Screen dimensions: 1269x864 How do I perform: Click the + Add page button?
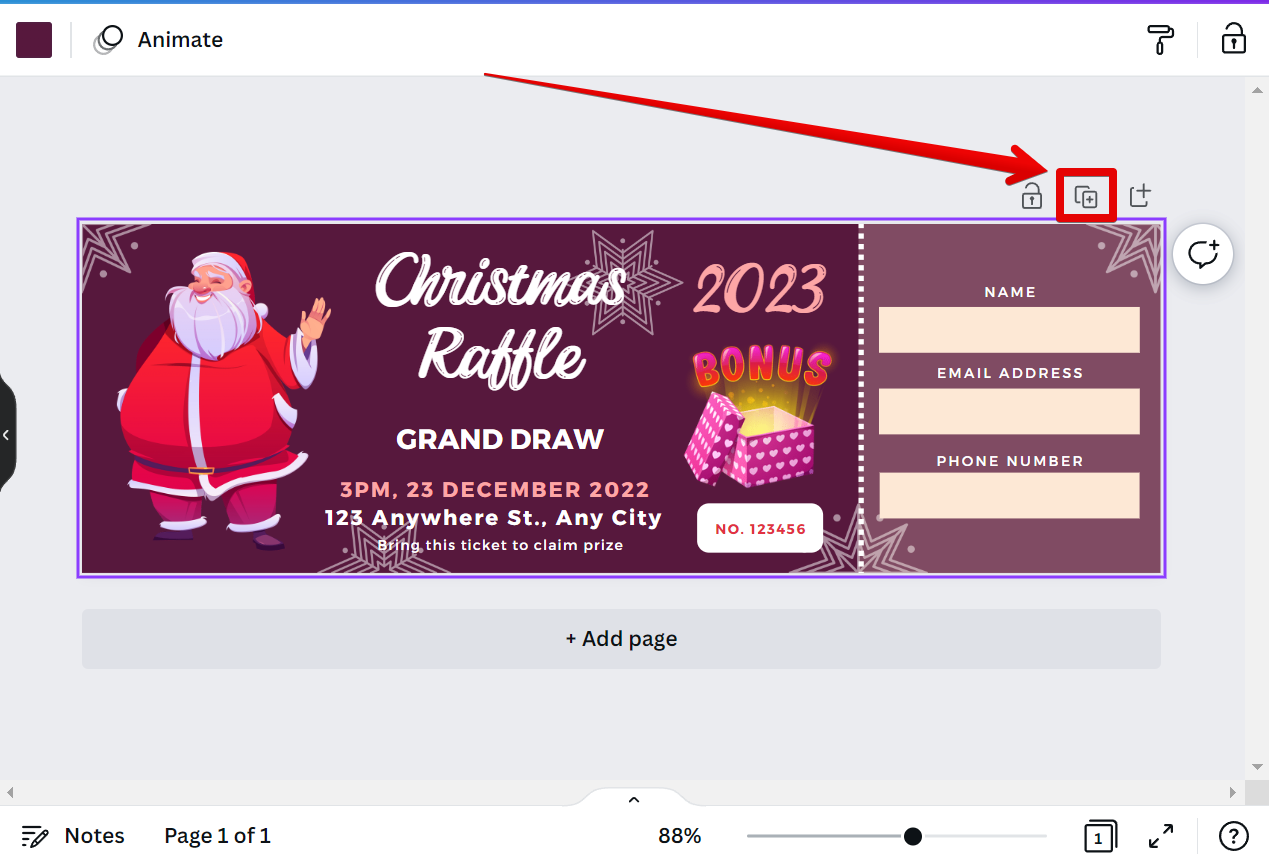point(621,639)
